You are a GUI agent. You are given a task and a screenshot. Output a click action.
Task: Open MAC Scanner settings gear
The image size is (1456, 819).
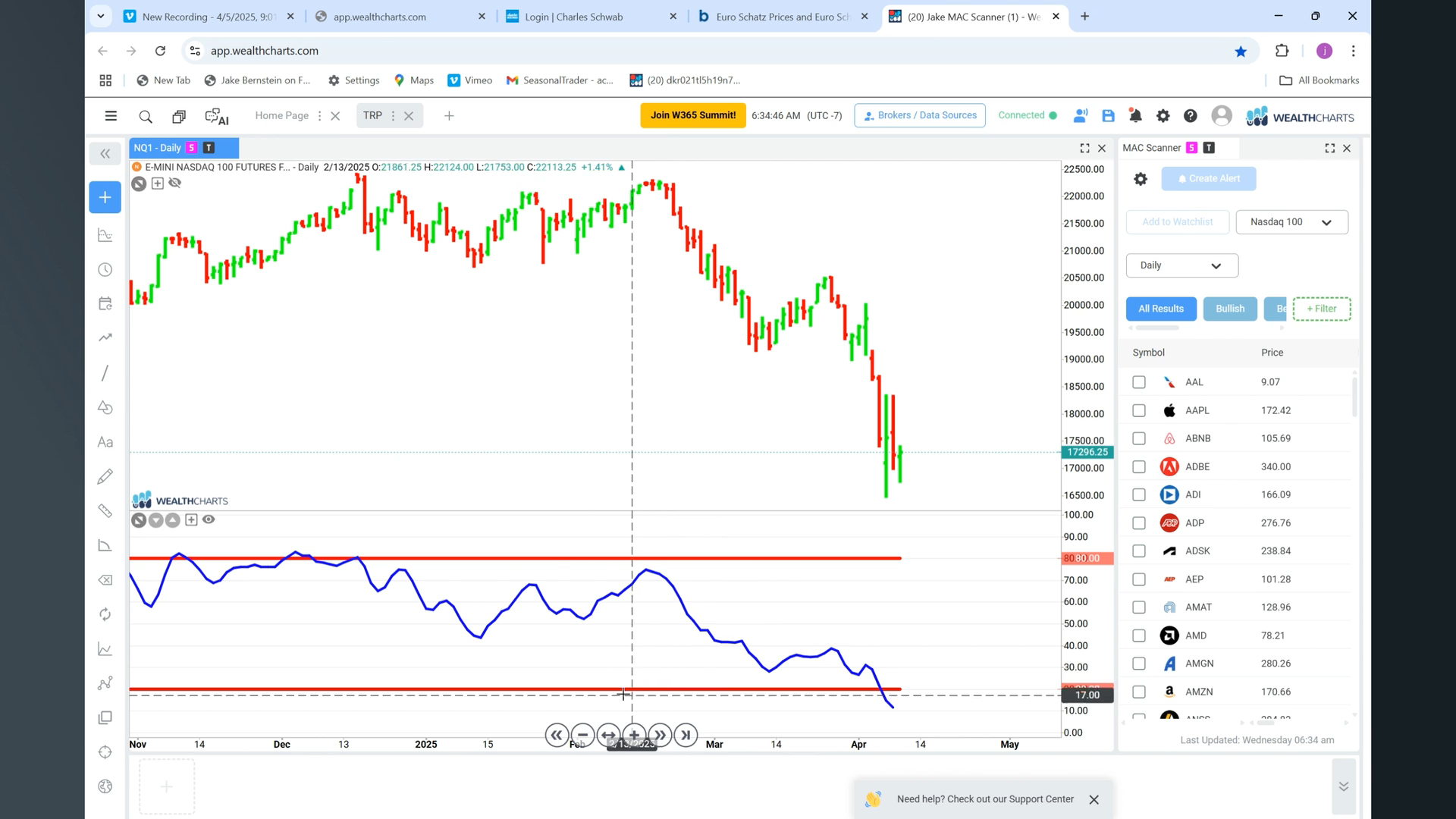(x=1141, y=179)
